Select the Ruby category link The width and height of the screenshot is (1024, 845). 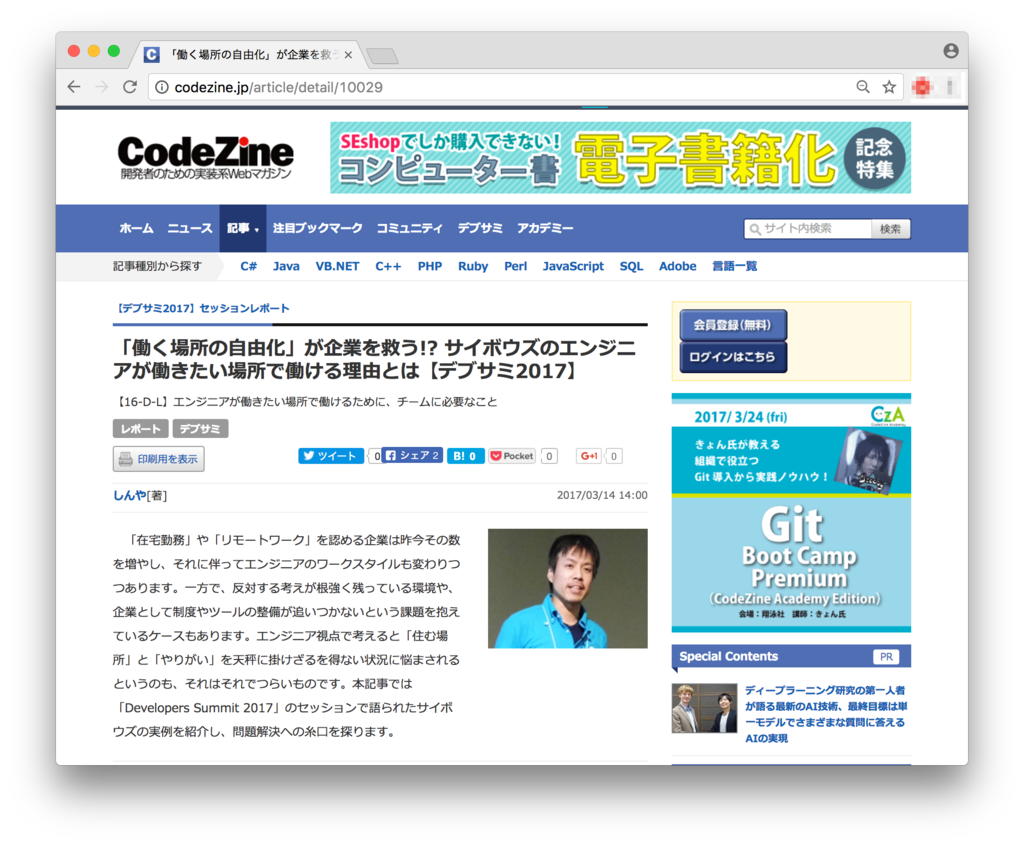[473, 266]
